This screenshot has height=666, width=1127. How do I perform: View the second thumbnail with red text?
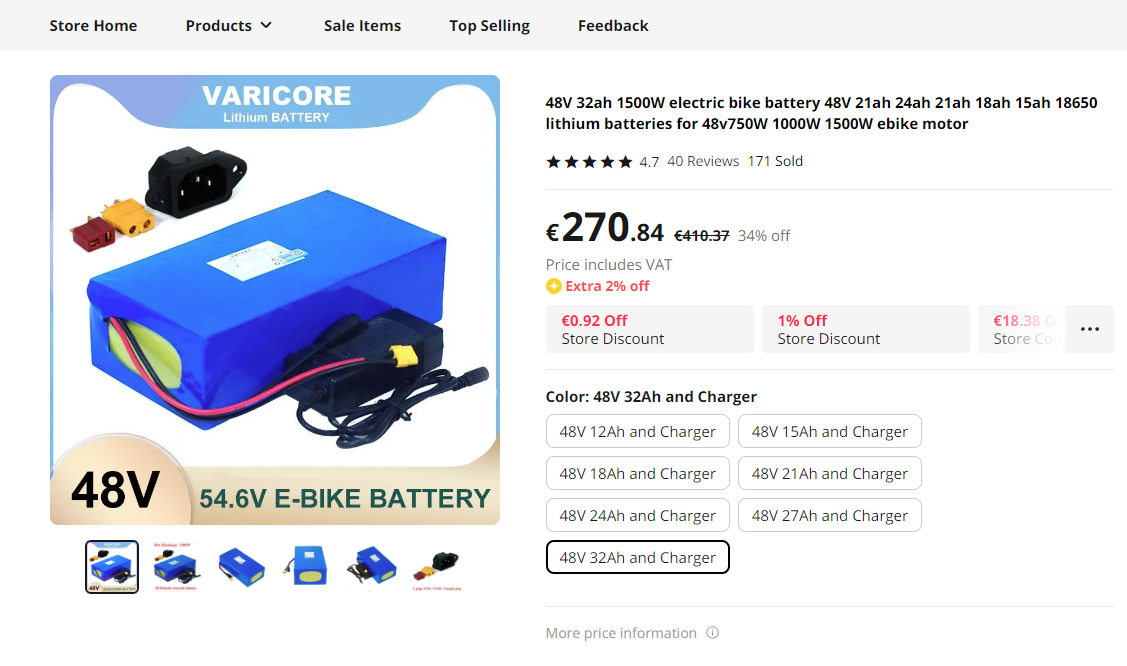pyautogui.click(x=176, y=567)
